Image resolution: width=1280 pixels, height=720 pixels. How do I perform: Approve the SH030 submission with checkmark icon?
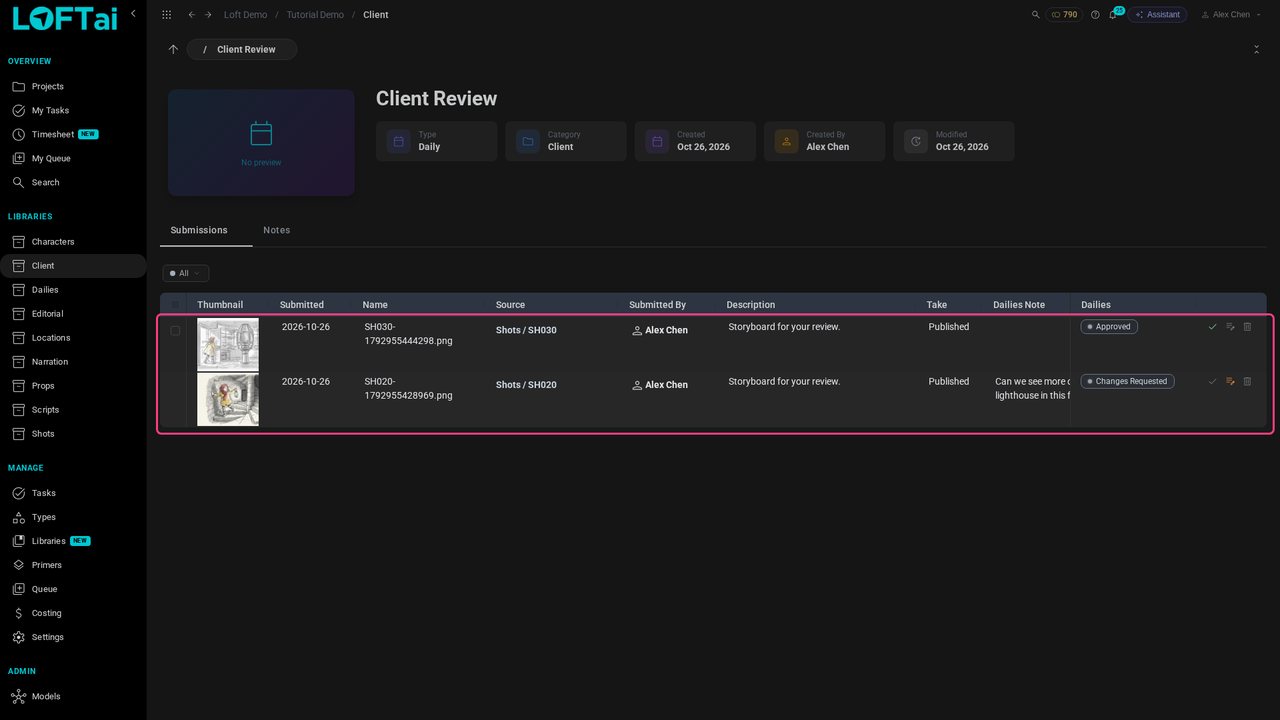click(x=1213, y=327)
